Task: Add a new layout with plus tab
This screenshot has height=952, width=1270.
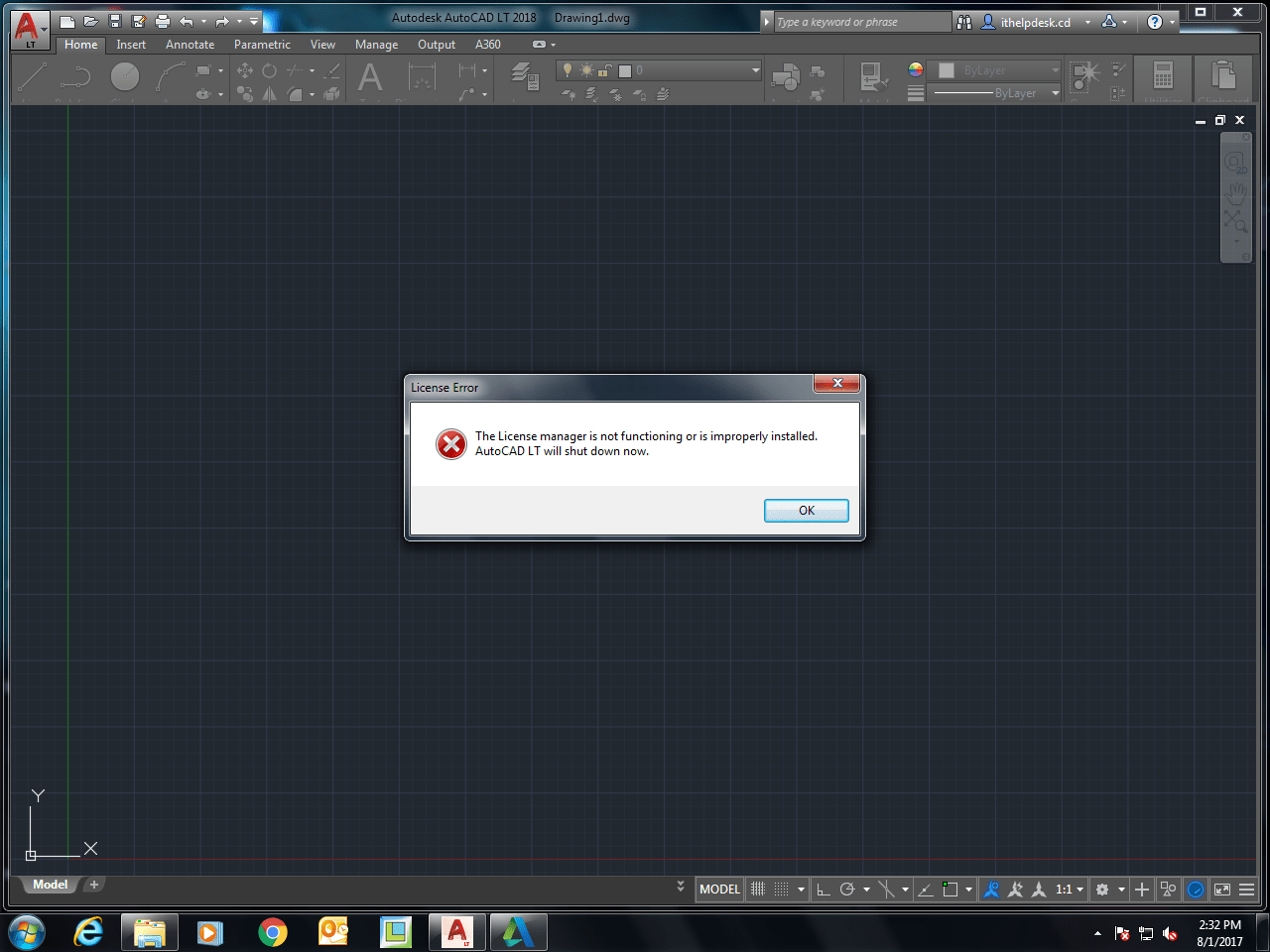Action: [x=94, y=885]
